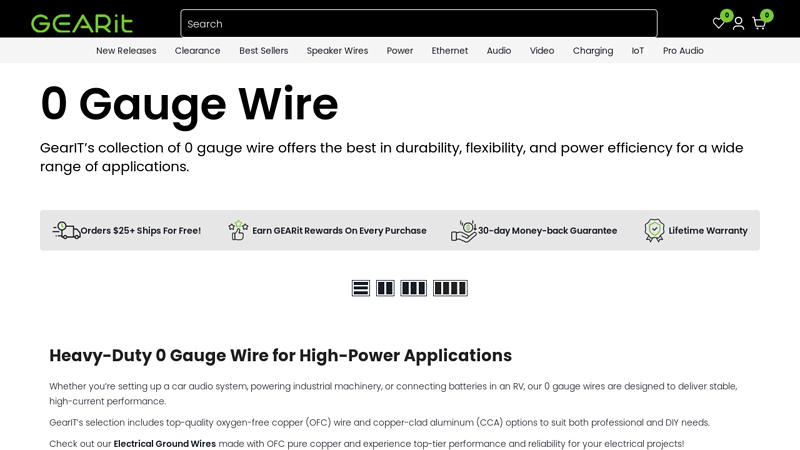Open the wishlist heart icon
The width and height of the screenshot is (800, 450).
(x=718, y=23)
